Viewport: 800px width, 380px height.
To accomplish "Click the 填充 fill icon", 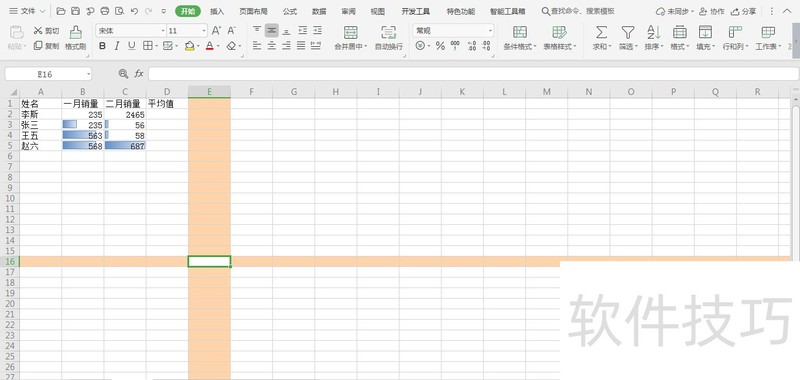I will pos(705,33).
